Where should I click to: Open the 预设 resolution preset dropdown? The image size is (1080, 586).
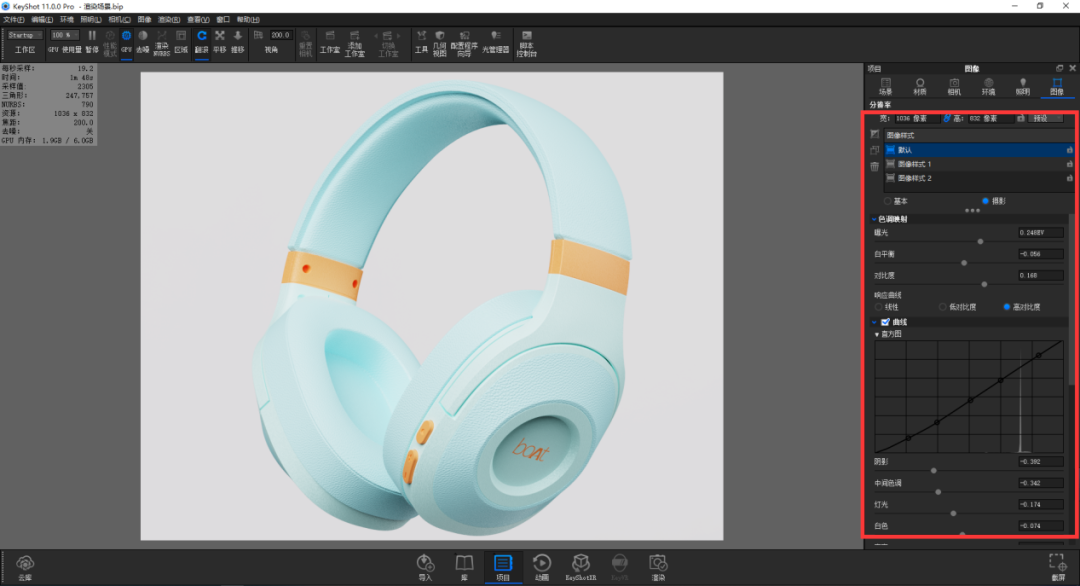click(1046, 118)
